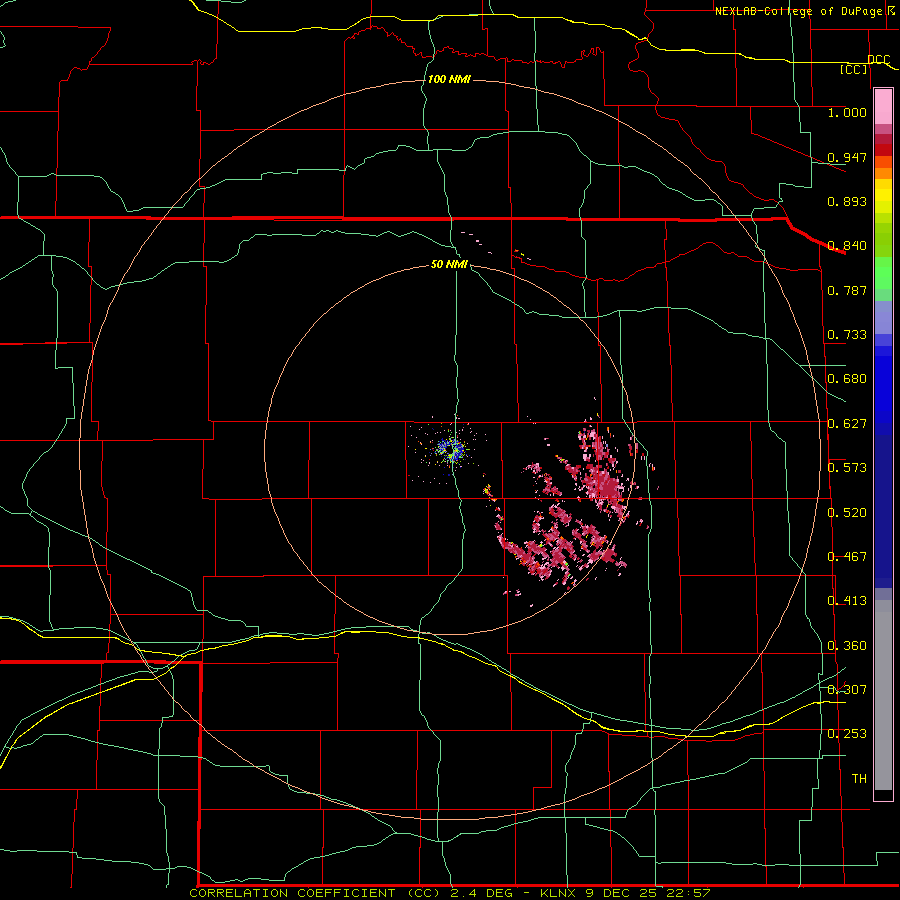The height and width of the screenshot is (900, 900).
Task: Click the blue-green clutter at radar center
Action: click(451, 449)
